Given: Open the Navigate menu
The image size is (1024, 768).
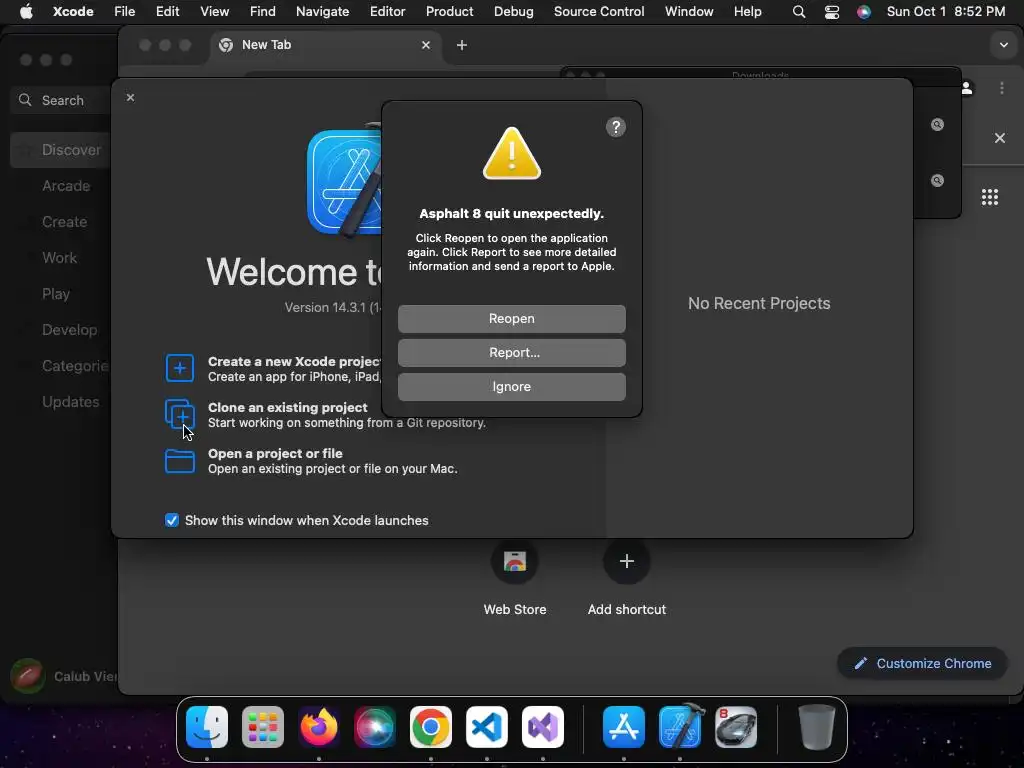Looking at the screenshot, I should (x=322, y=11).
